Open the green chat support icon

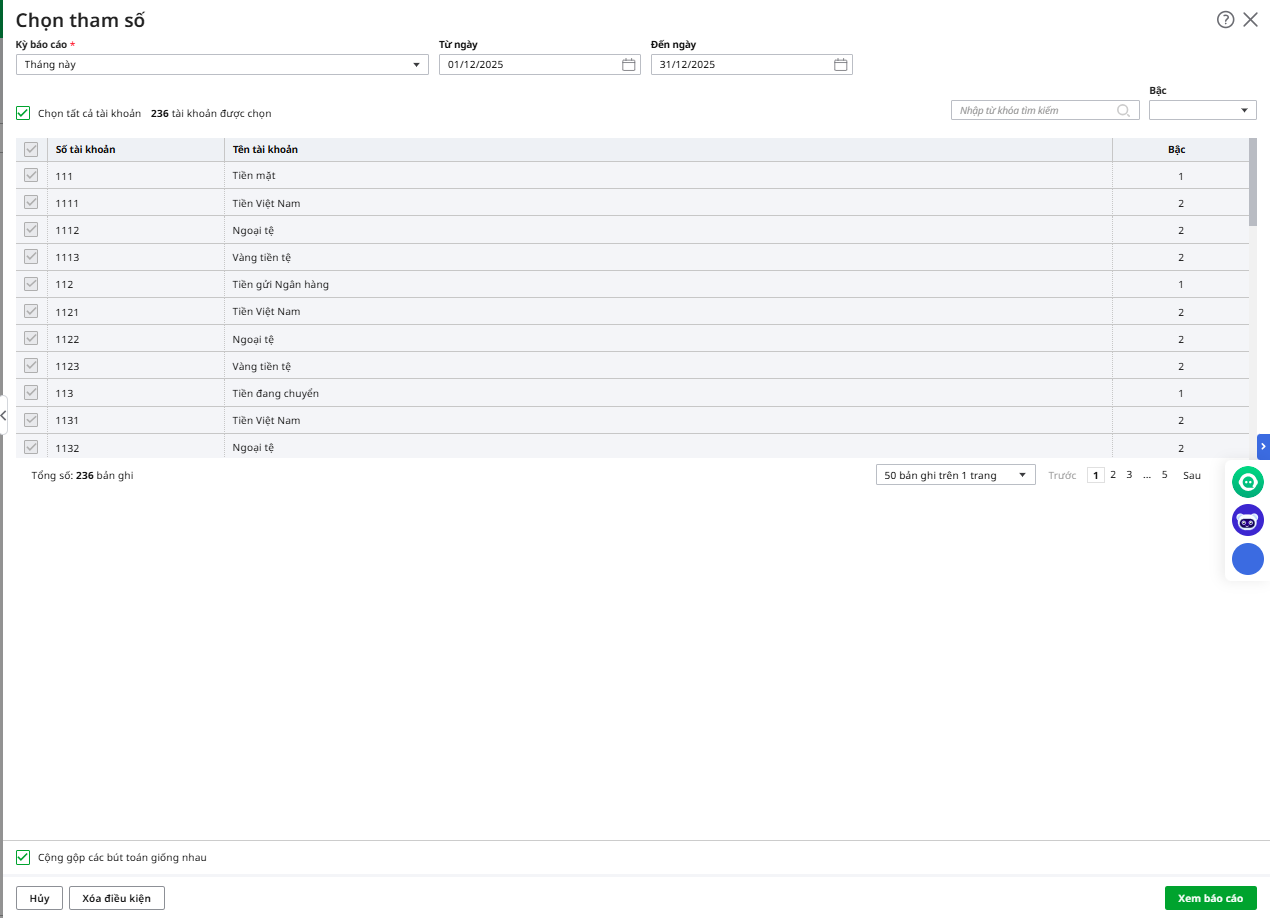tap(1247, 483)
